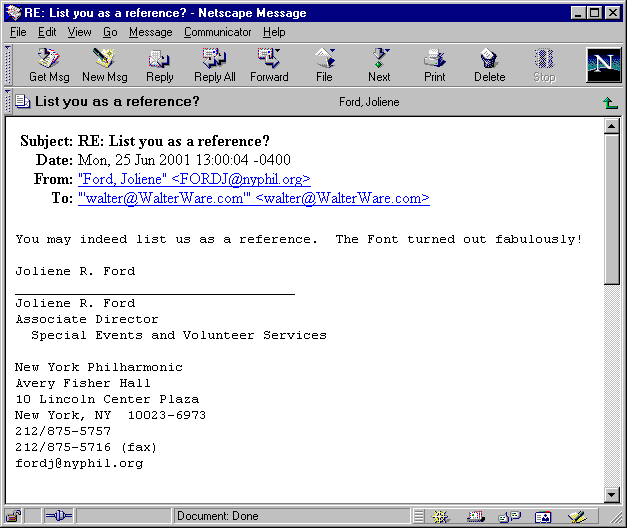Click the 'New York Philharmonic' line
627x528 pixels.
point(99,367)
